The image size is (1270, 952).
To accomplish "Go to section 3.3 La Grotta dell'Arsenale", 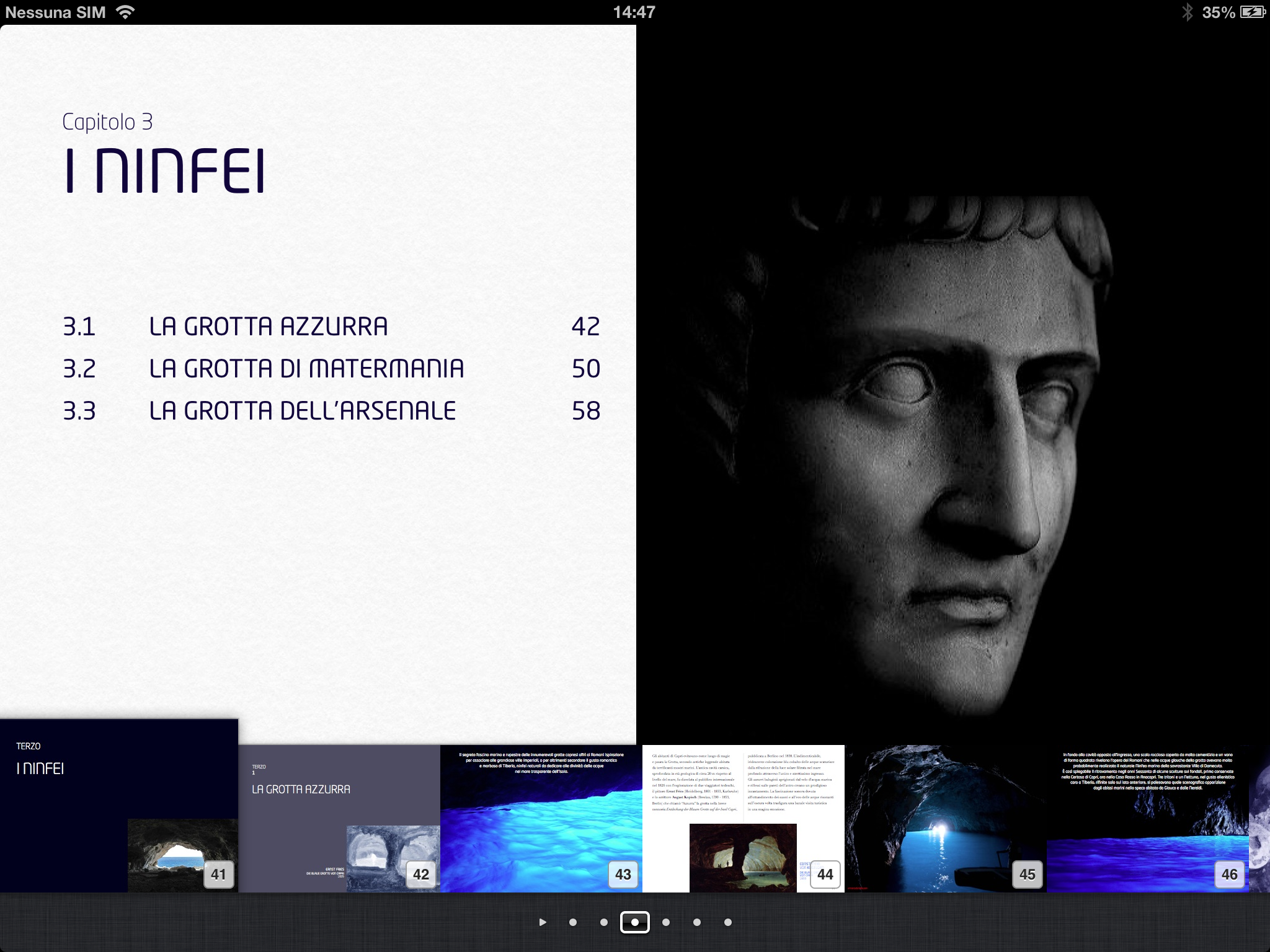I will [302, 411].
